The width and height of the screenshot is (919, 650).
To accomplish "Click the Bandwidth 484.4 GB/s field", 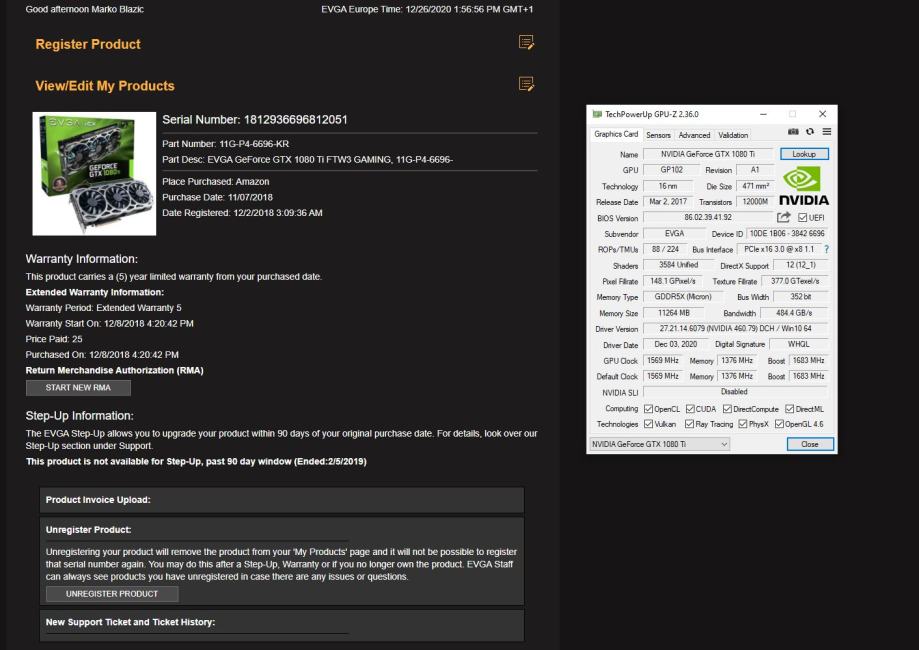I will point(794,313).
